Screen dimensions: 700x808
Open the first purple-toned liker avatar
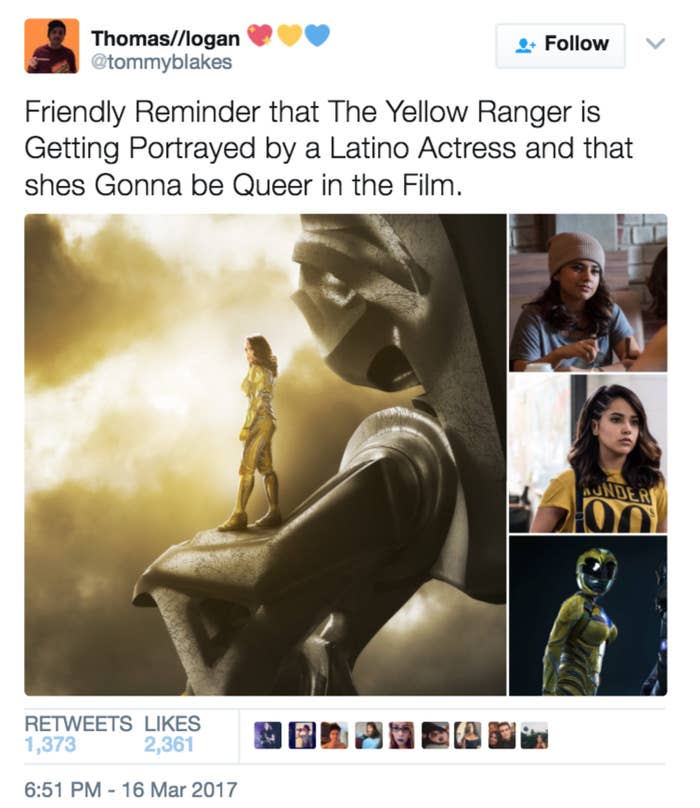[268, 735]
